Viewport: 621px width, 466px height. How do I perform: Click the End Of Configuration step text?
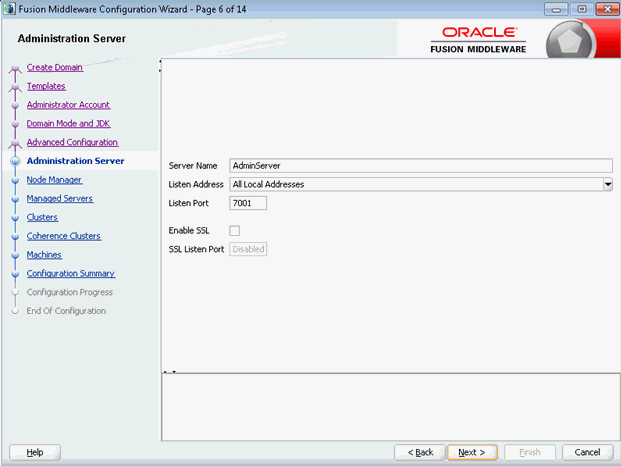[x=66, y=311]
